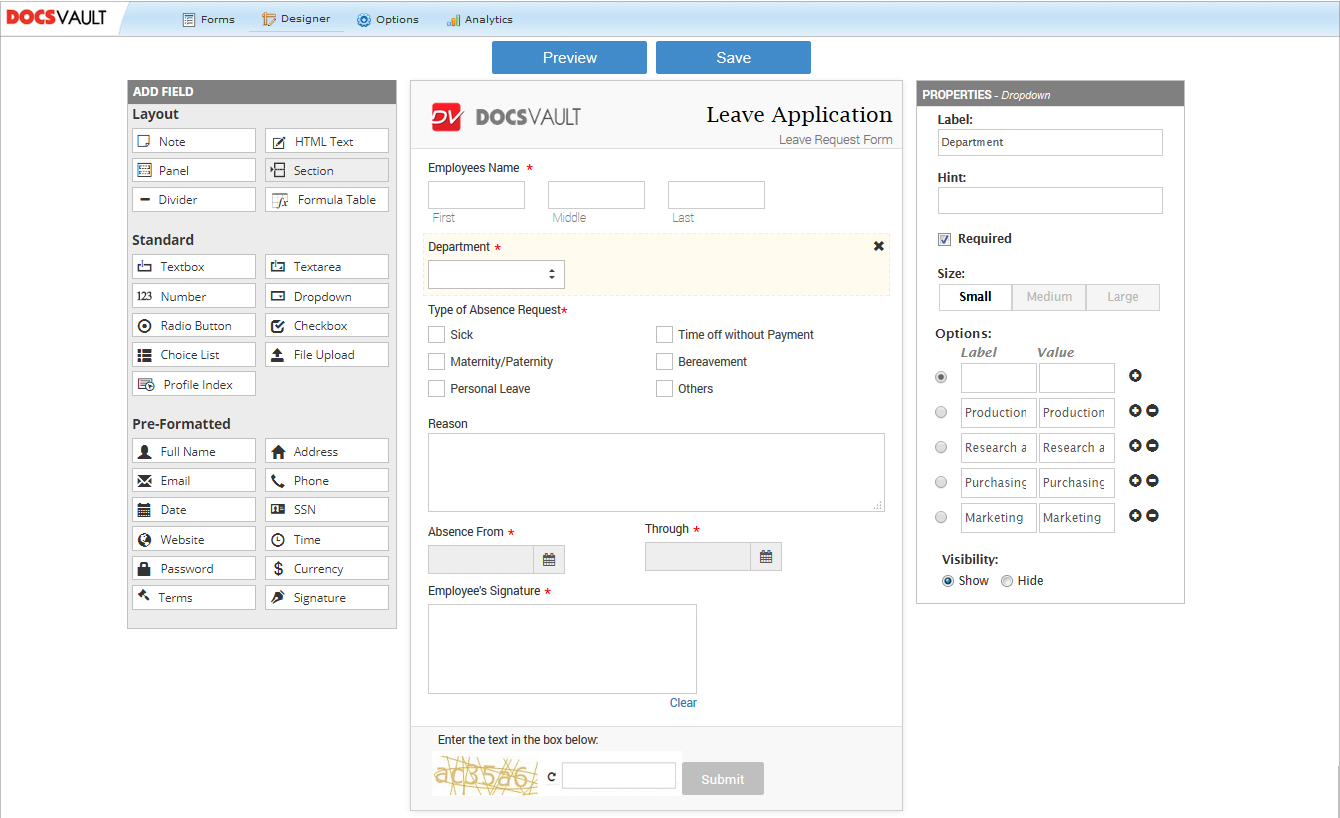
Task: Choose Medium size for dropdown
Action: point(1049,297)
